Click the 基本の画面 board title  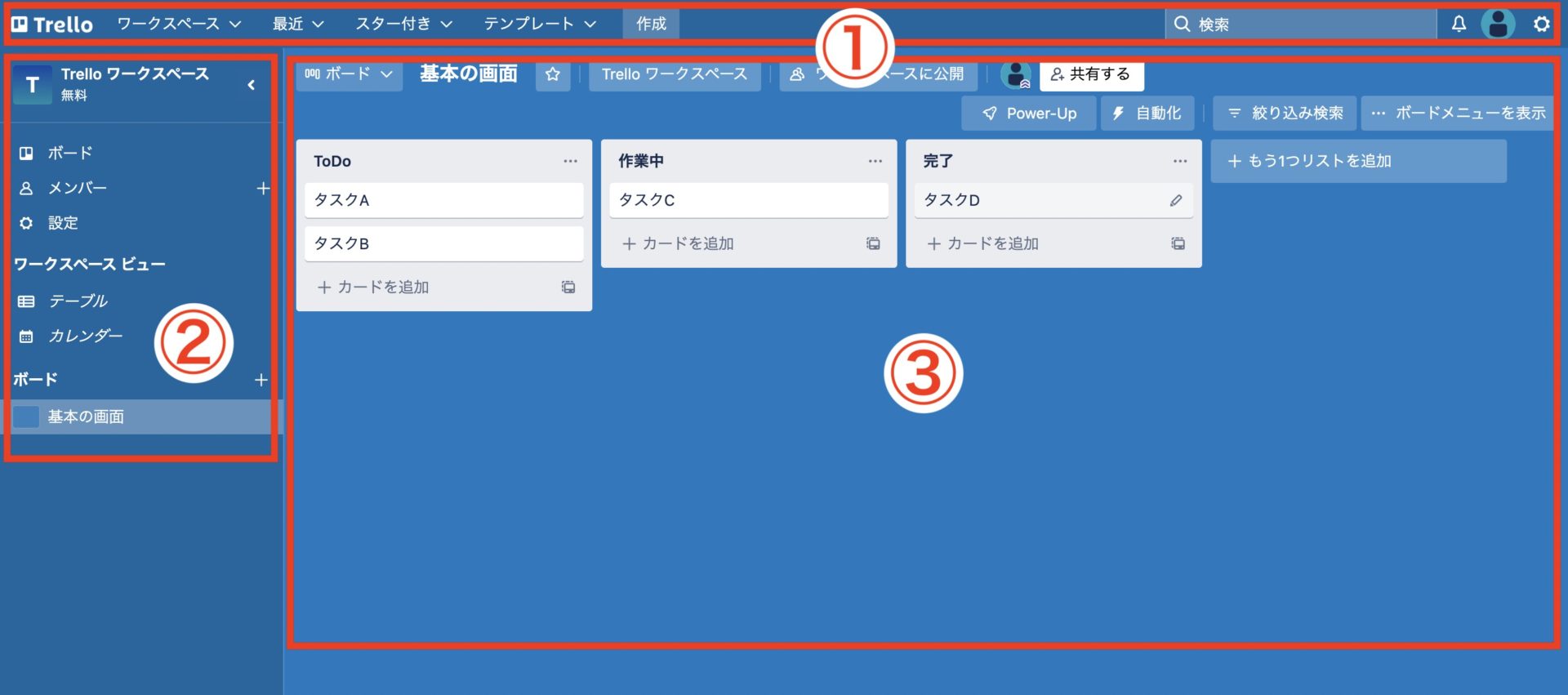pyautogui.click(x=468, y=74)
